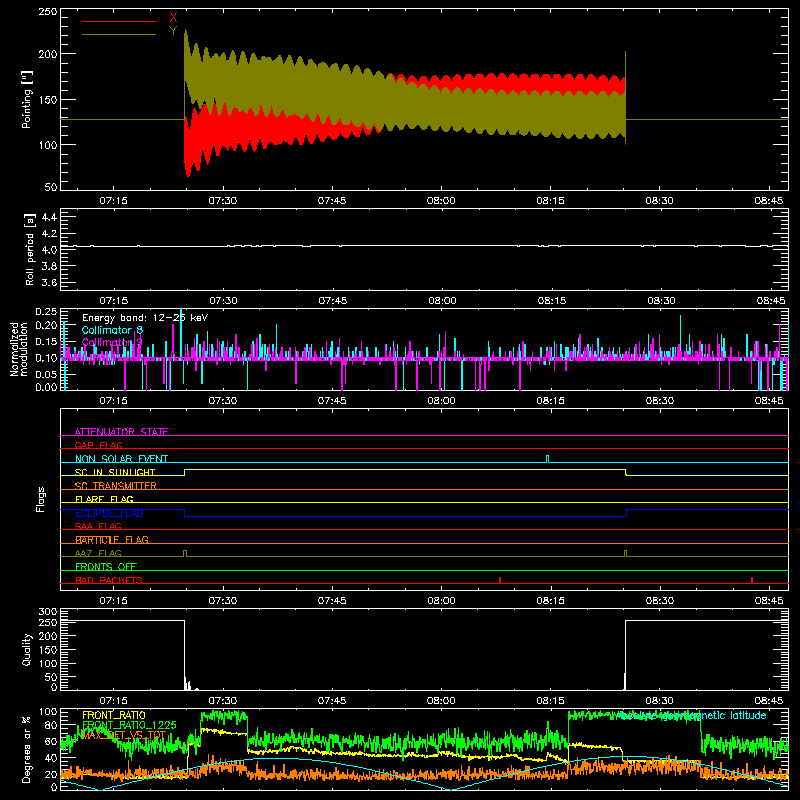Click the 0.25 tick on modulation axis

(x=46, y=312)
